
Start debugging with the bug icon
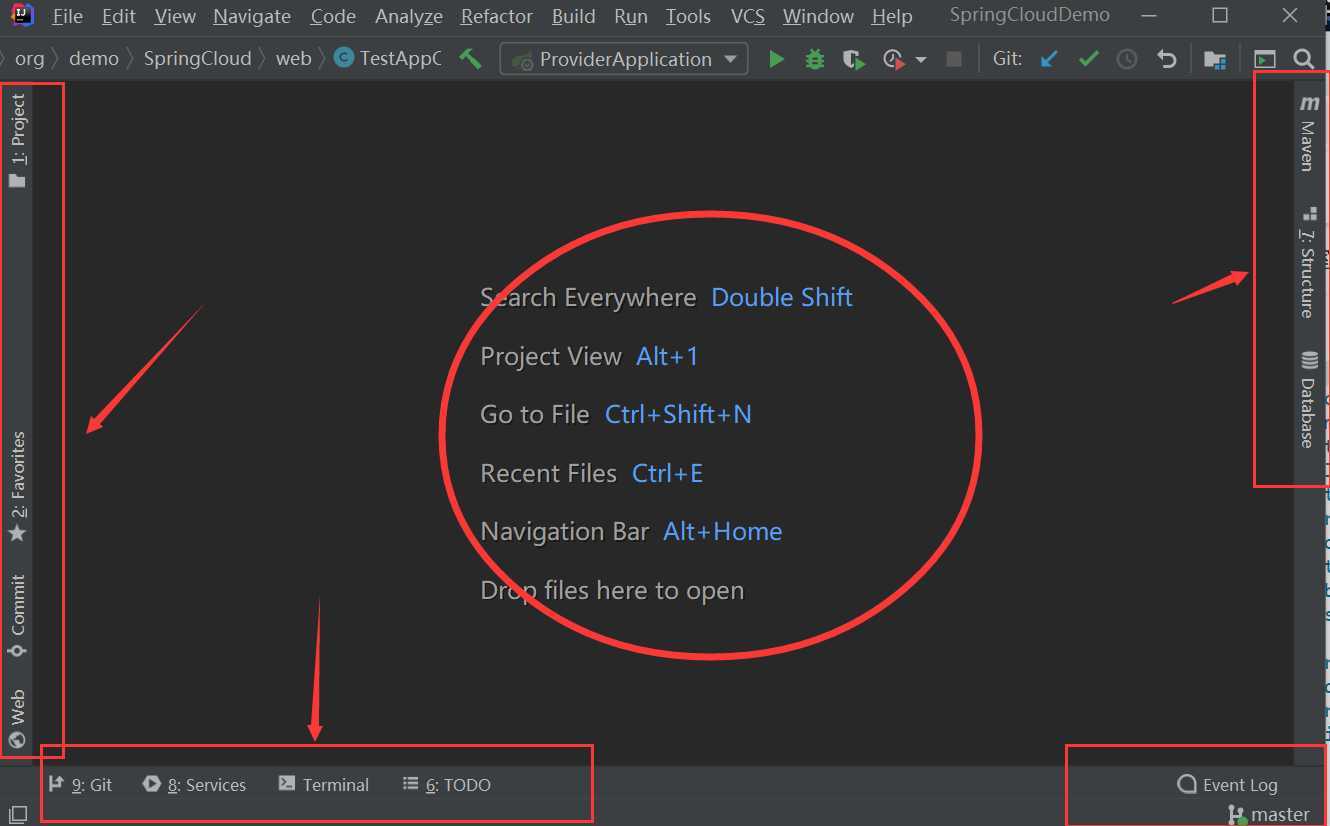click(x=815, y=59)
